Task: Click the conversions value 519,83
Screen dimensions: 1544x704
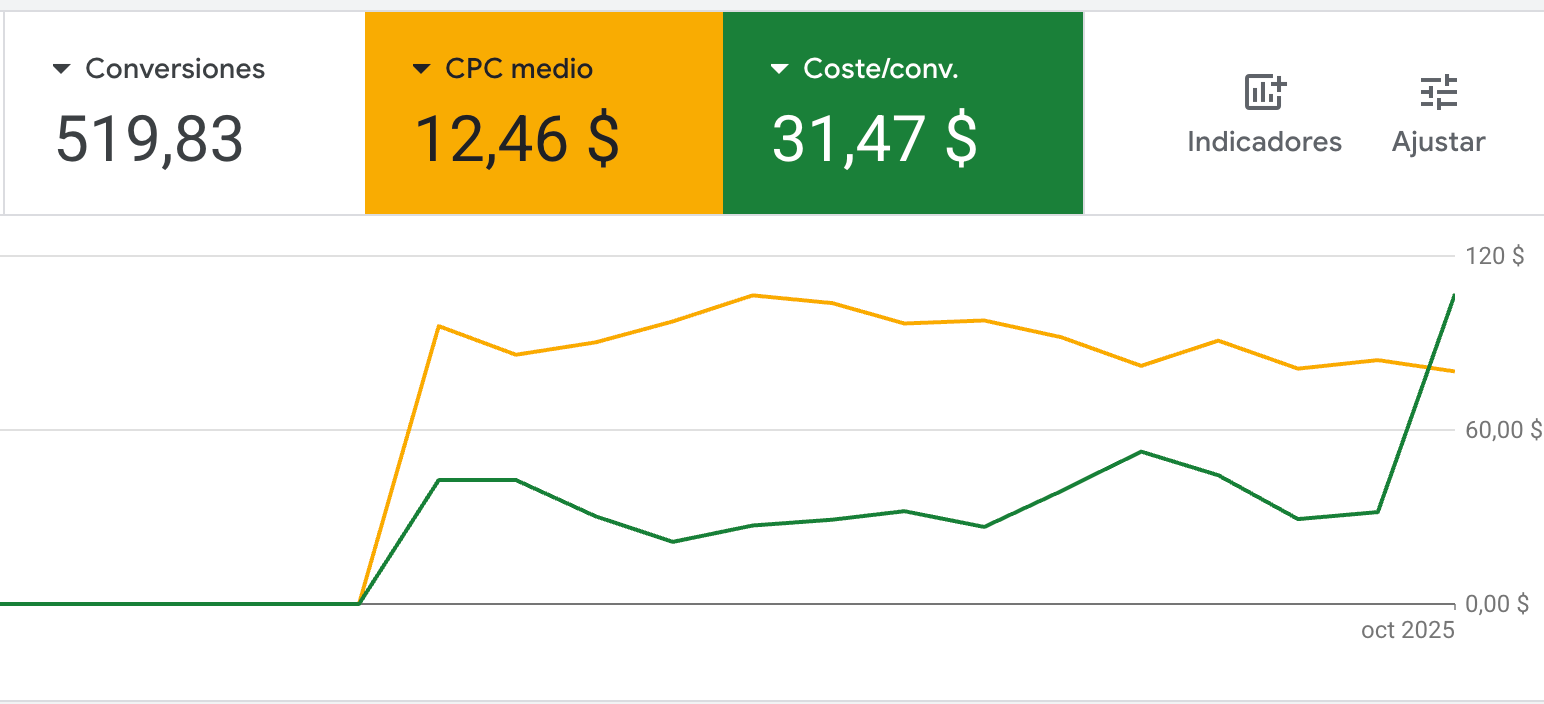Action: click(150, 140)
